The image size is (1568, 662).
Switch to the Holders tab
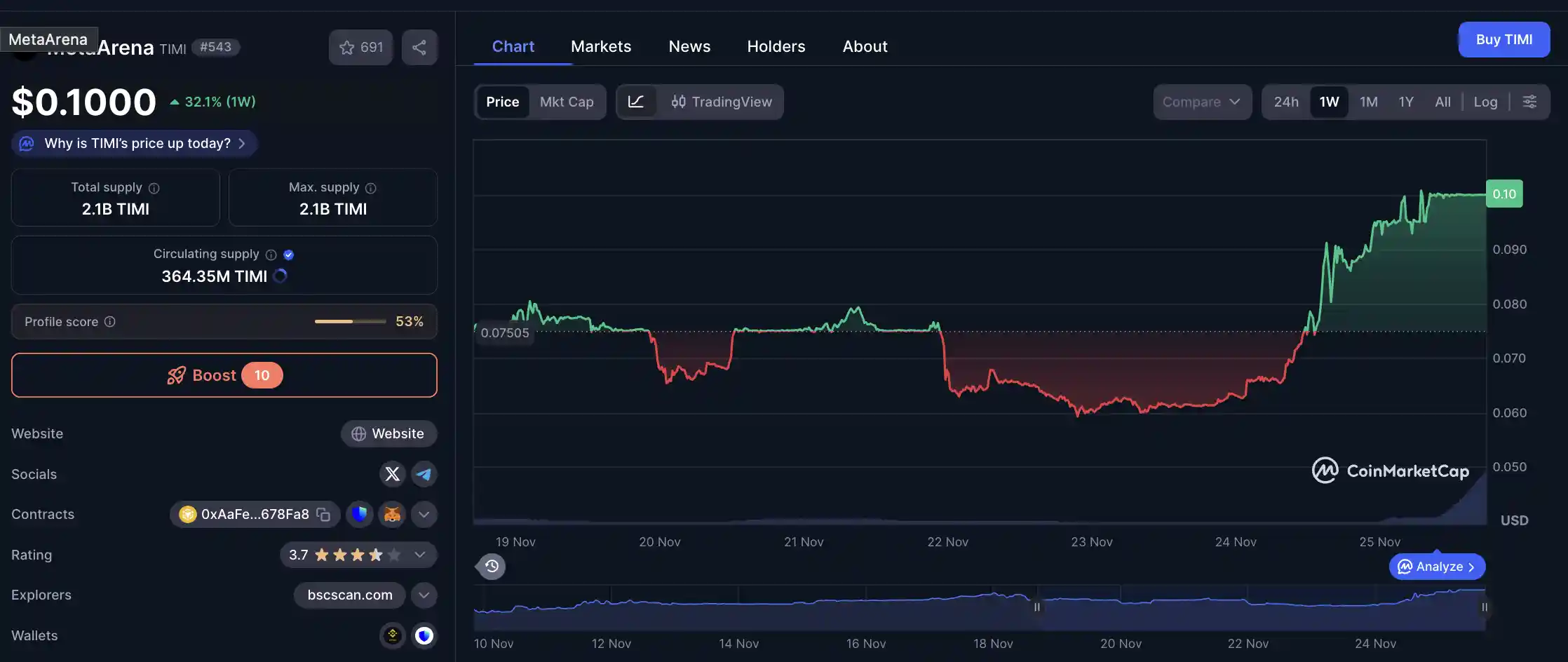click(776, 46)
